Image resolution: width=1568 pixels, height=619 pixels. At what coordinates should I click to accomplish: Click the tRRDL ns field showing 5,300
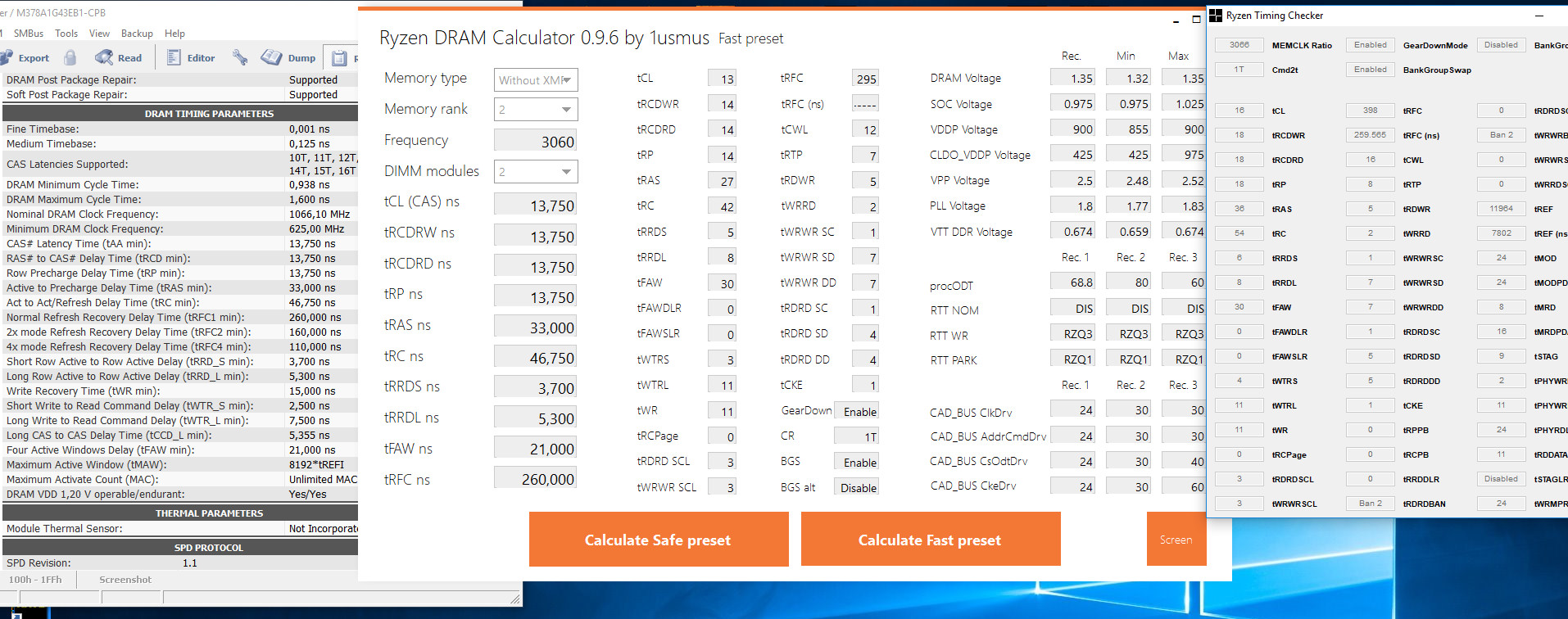click(536, 418)
